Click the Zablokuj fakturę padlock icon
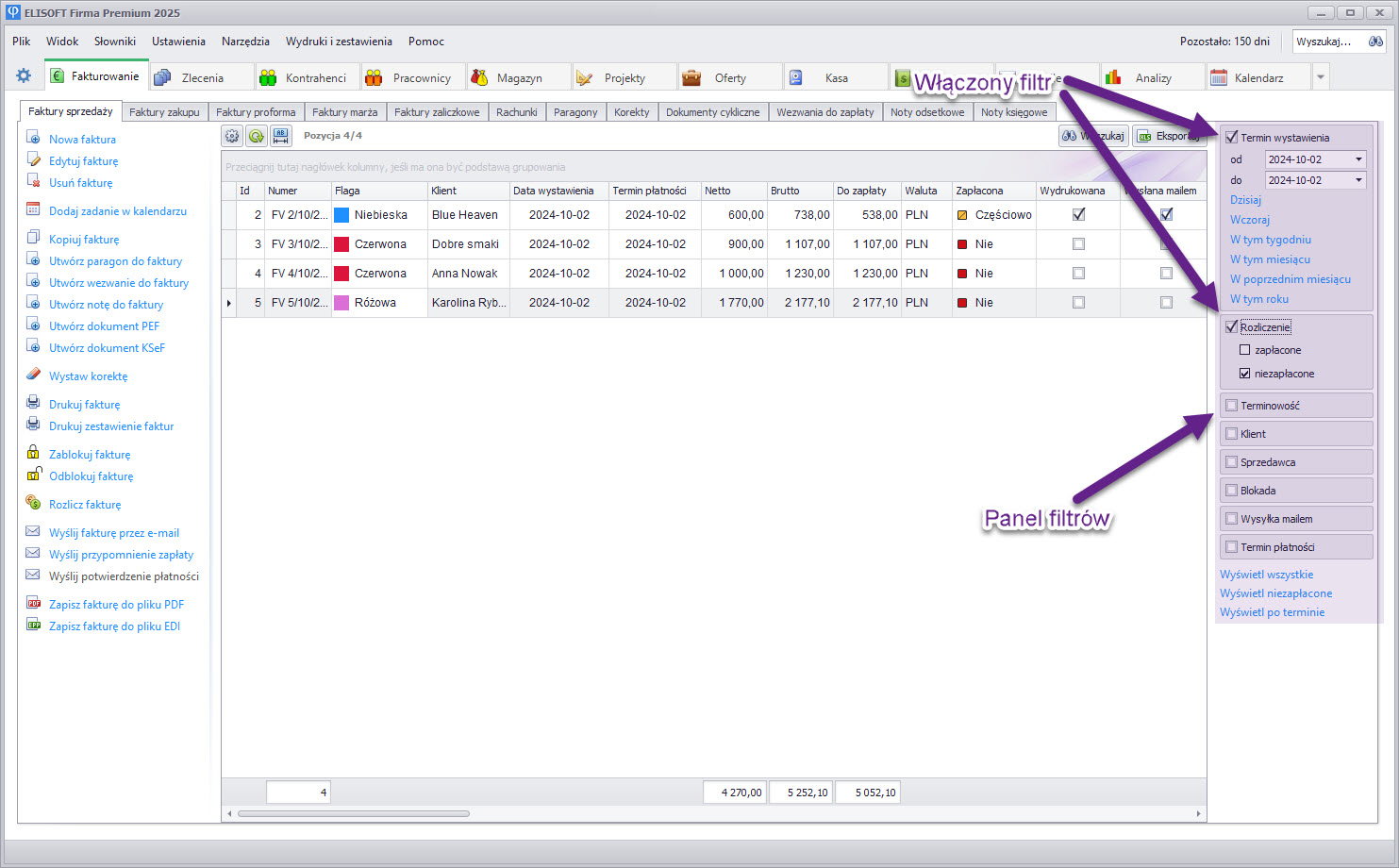1399x868 pixels. coord(33,453)
